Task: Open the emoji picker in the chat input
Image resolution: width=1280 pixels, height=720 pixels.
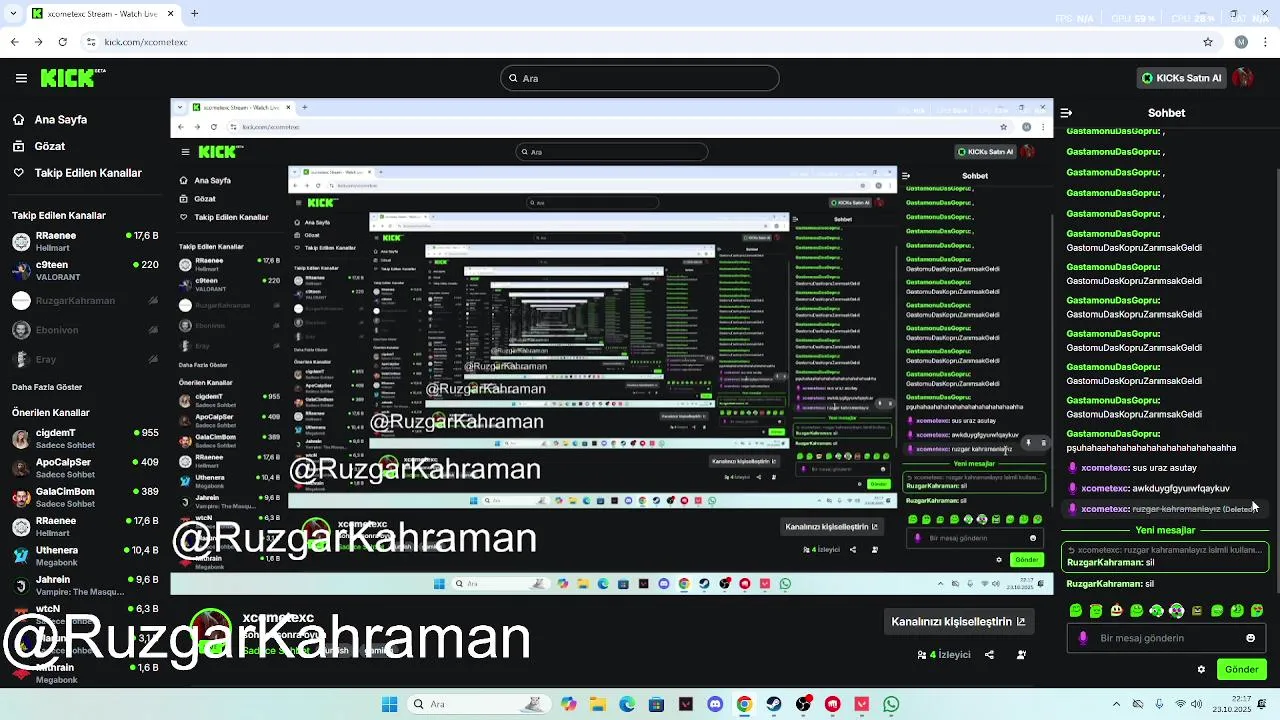Action: point(1250,638)
